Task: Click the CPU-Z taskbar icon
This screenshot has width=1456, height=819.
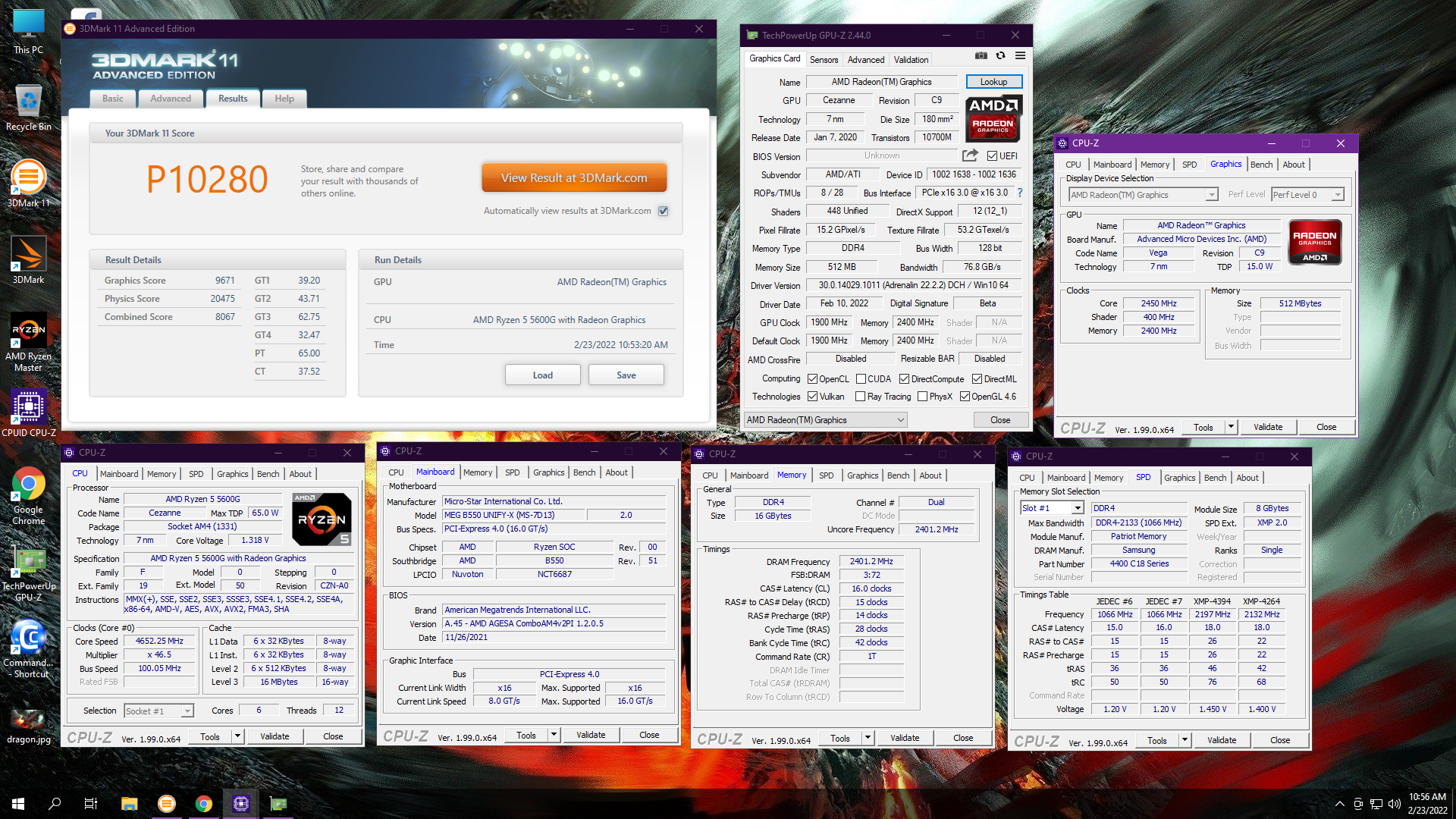Action: pyautogui.click(x=241, y=803)
